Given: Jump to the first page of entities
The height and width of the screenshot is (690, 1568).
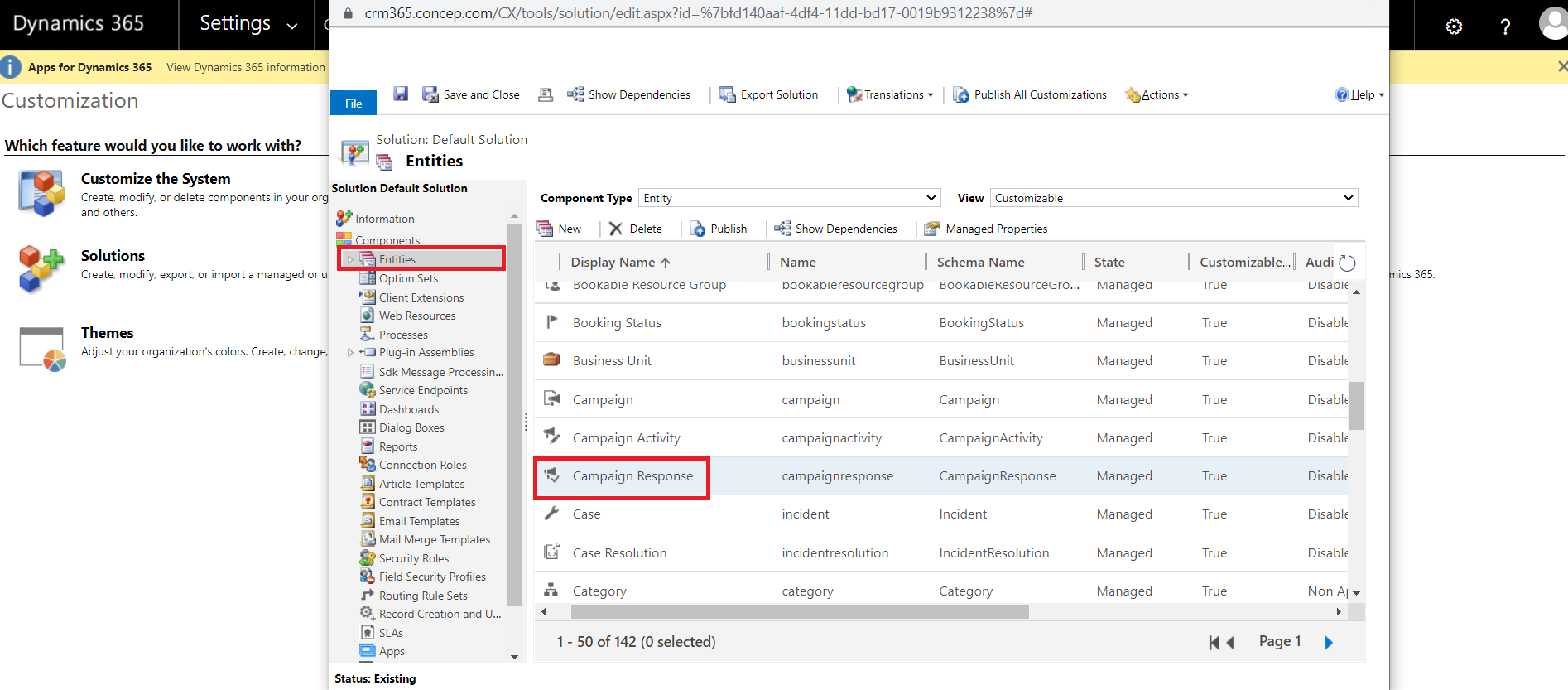Looking at the screenshot, I should click(1214, 642).
